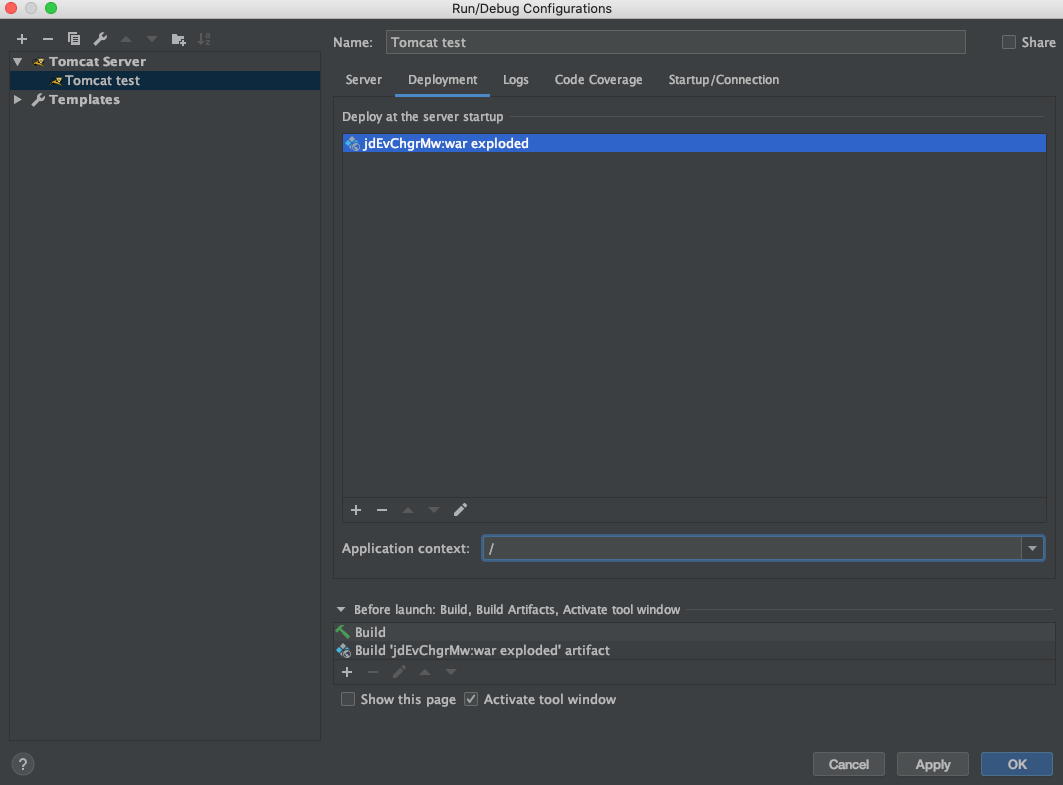
Task: Add a new run configuration
Action: click(x=22, y=39)
